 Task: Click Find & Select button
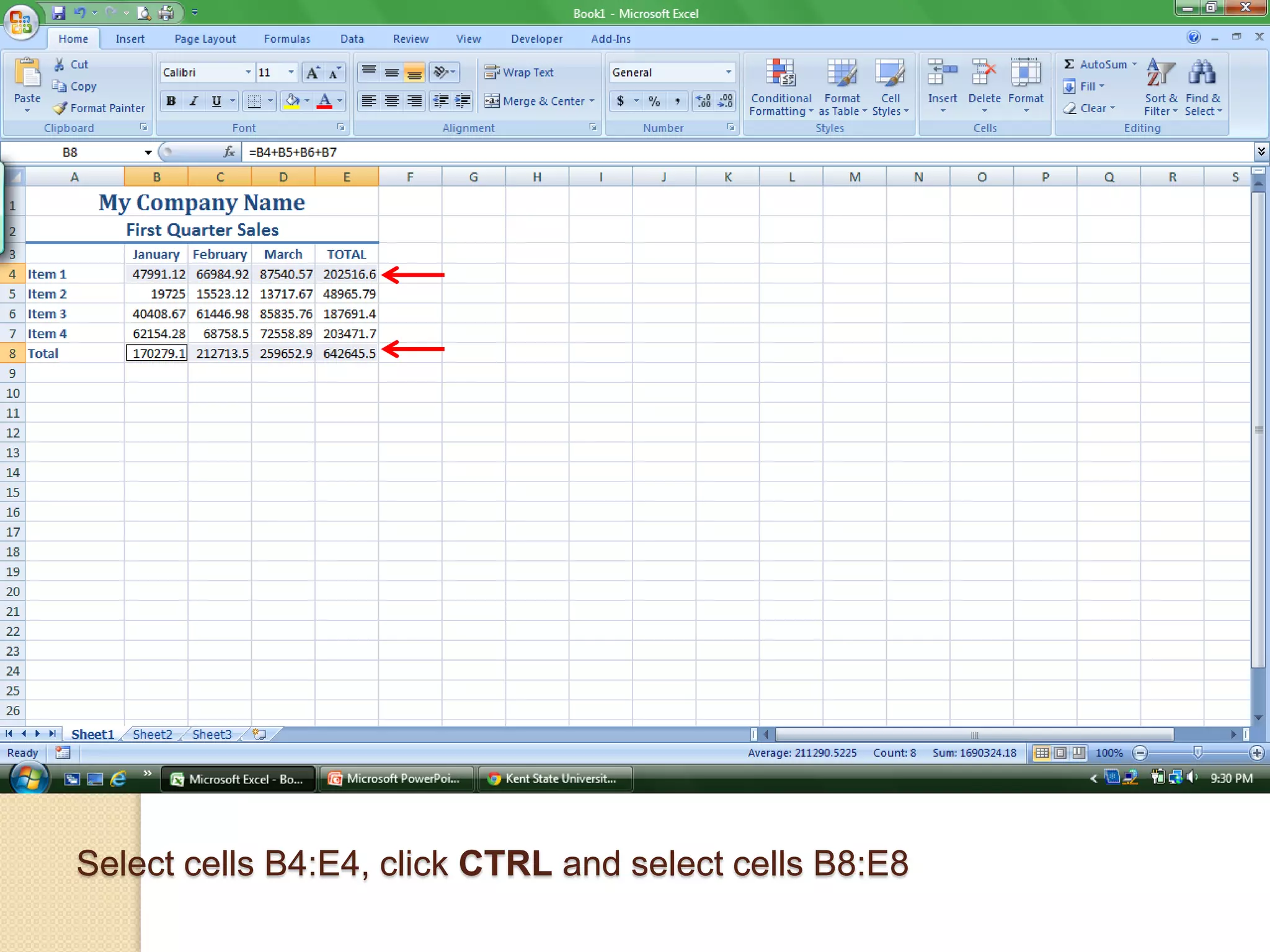(x=1203, y=87)
